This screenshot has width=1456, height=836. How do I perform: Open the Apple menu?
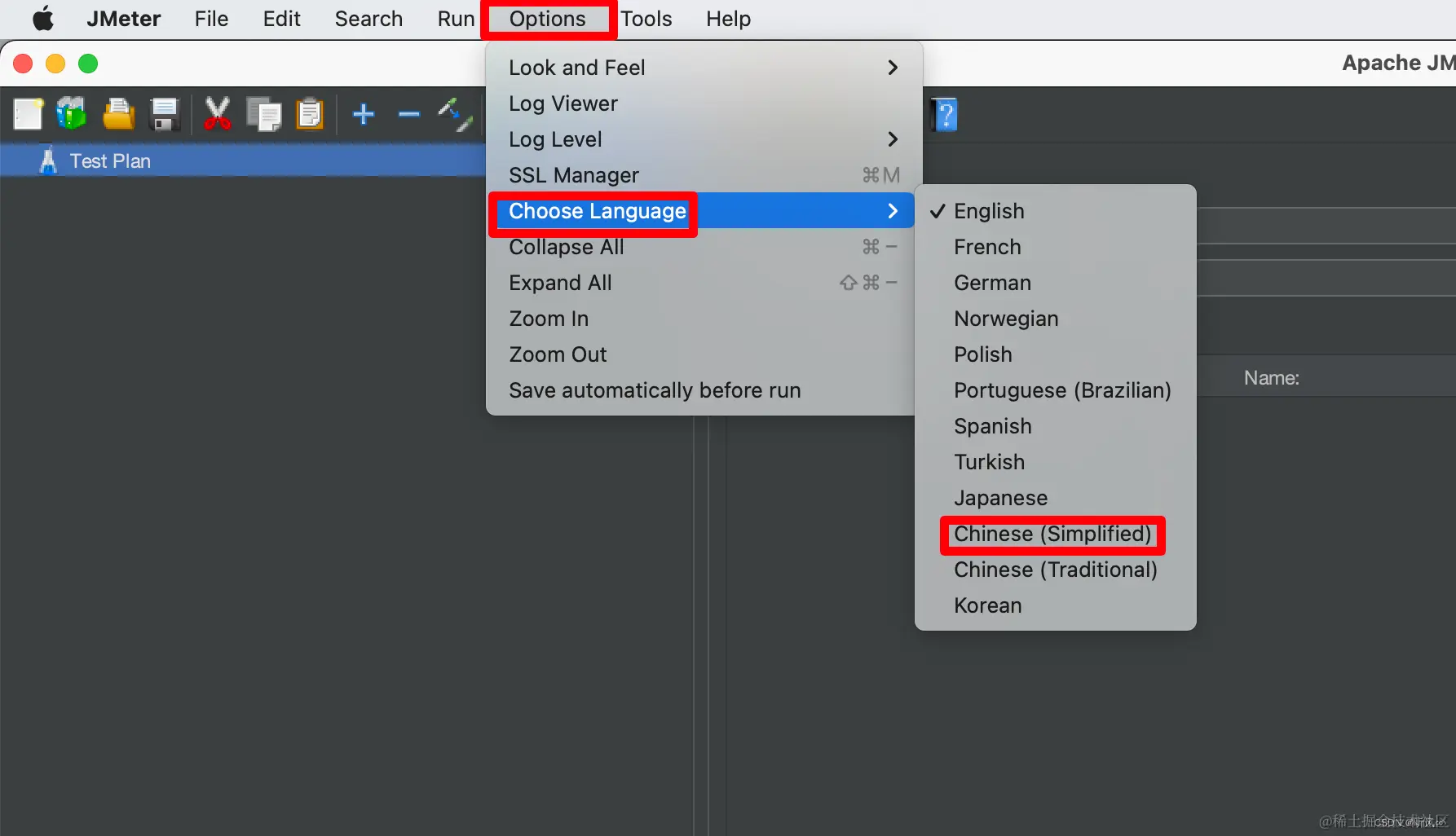[x=43, y=19]
